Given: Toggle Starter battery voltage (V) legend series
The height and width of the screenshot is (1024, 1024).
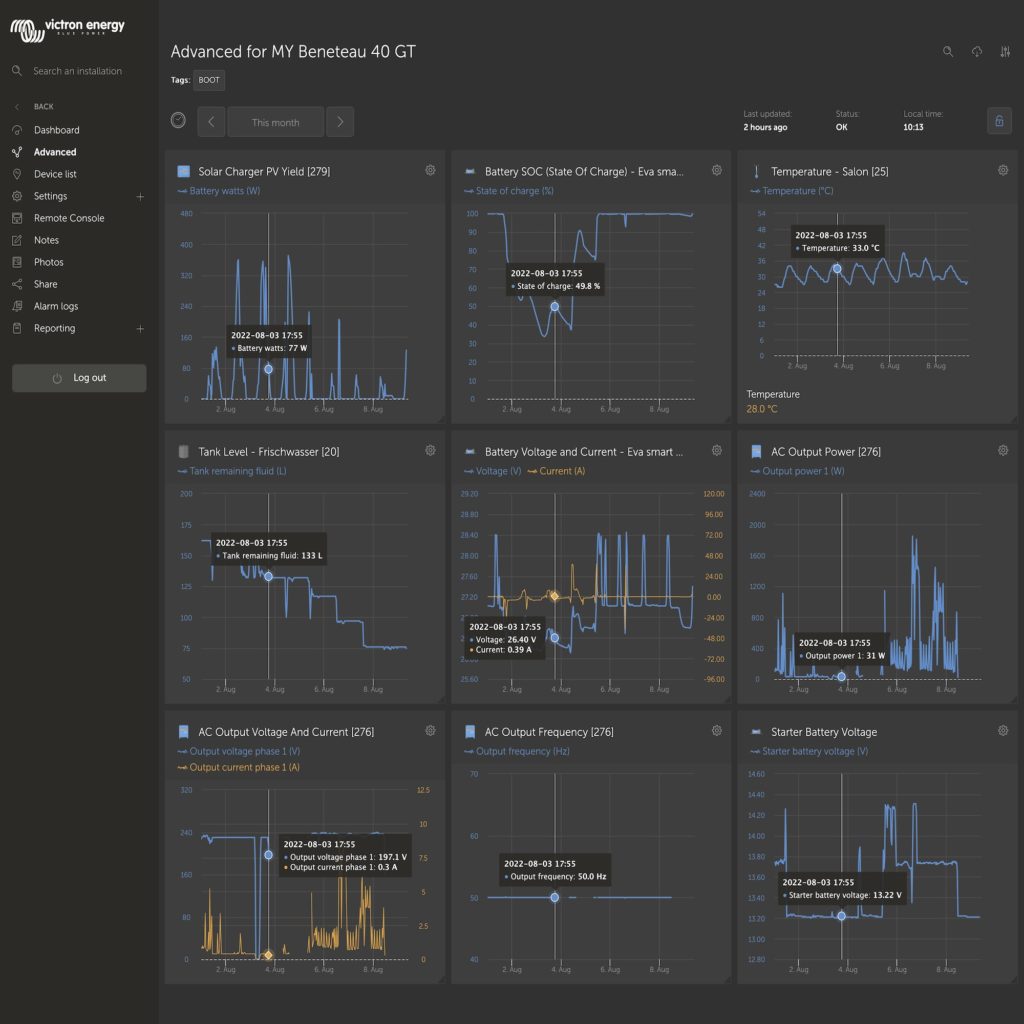Looking at the screenshot, I should (x=809, y=751).
